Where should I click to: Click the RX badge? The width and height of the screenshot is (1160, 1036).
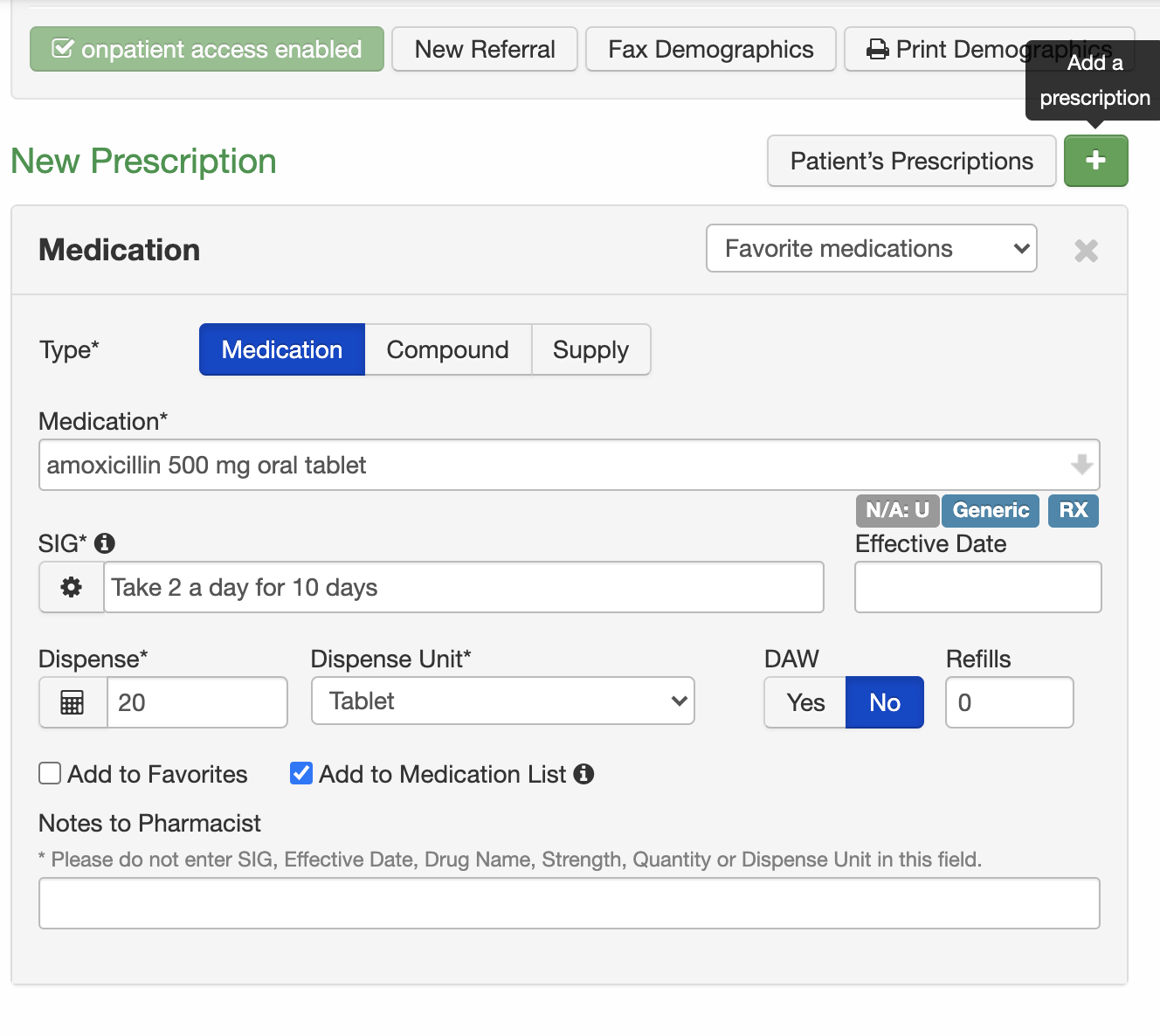tap(1074, 510)
